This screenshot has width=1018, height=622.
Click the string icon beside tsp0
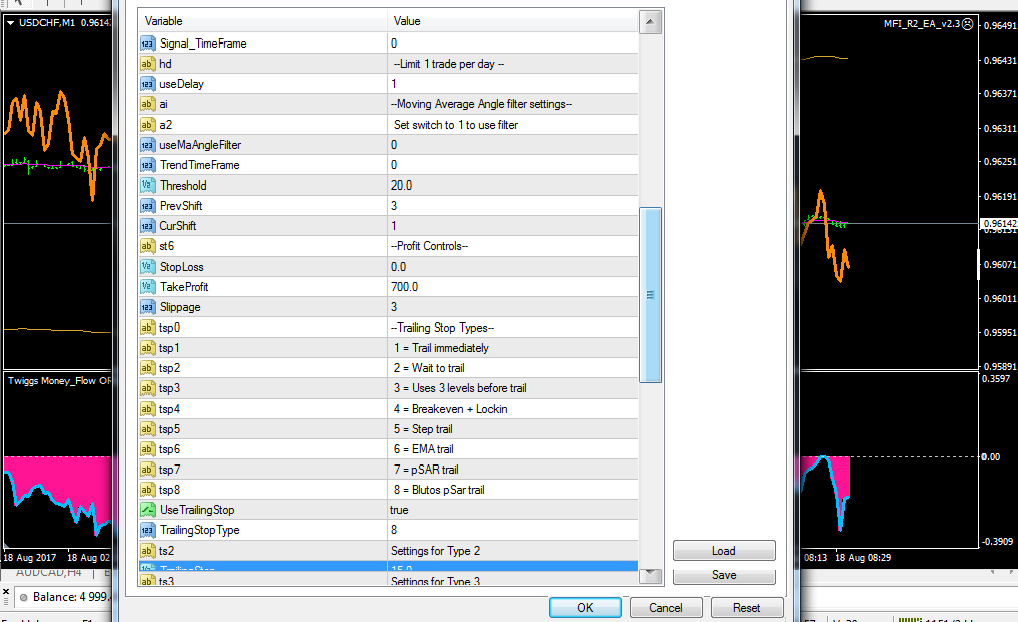(x=147, y=327)
